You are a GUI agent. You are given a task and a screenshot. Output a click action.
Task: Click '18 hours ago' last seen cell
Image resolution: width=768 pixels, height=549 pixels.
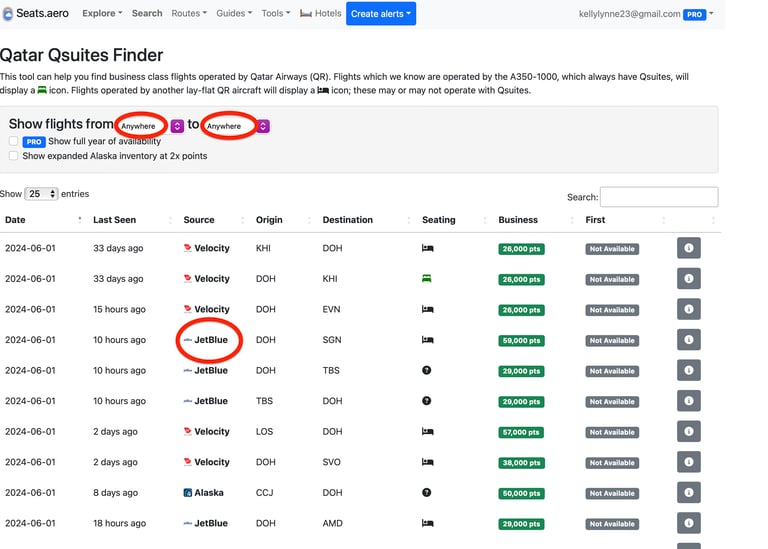(120, 523)
